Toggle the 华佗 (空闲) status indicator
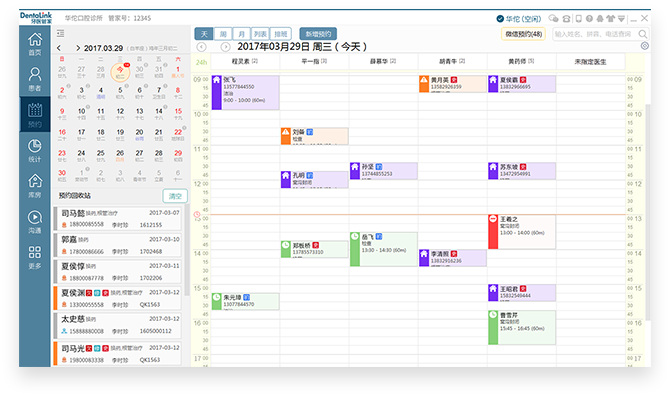Viewport: 671px width, 397px height. coord(519,19)
